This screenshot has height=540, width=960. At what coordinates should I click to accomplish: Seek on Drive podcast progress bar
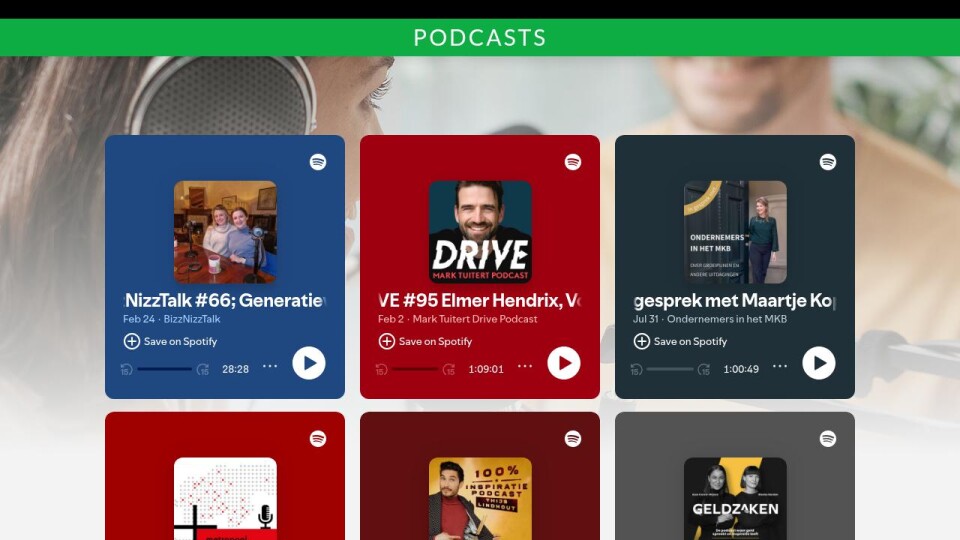414,369
